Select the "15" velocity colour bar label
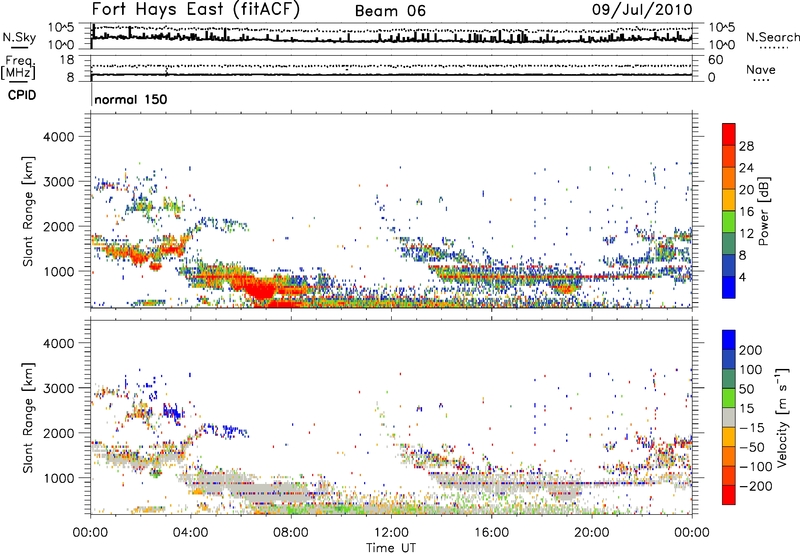 [x=746, y=409]
